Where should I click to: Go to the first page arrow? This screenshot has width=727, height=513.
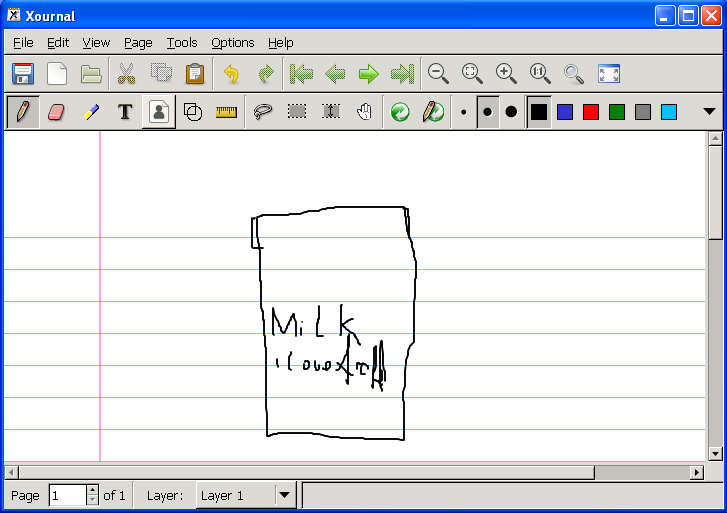301,74
